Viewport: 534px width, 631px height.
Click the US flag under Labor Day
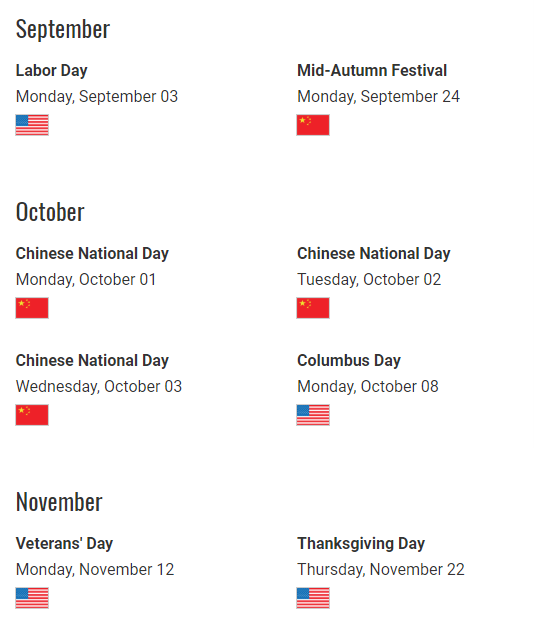pyautogui.click(x=32, y=125)
